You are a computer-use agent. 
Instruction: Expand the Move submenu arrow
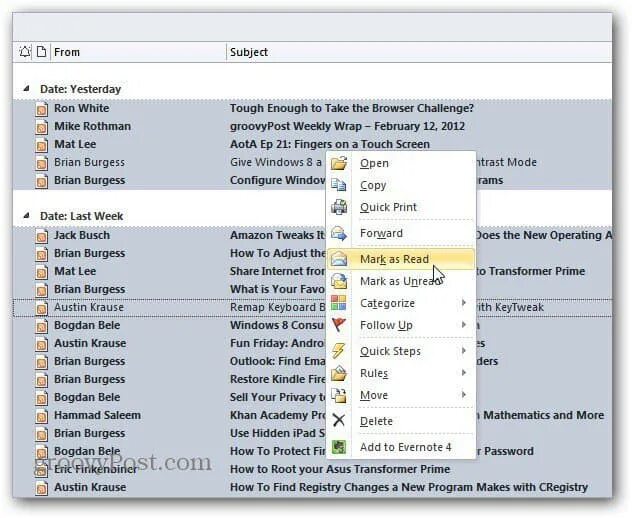(464, 395)
